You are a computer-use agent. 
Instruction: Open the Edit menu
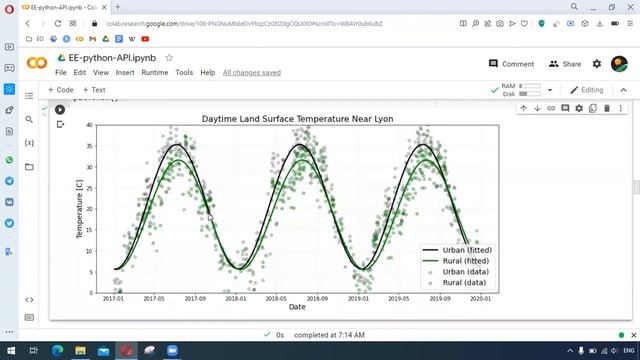(x=80, y=73)
